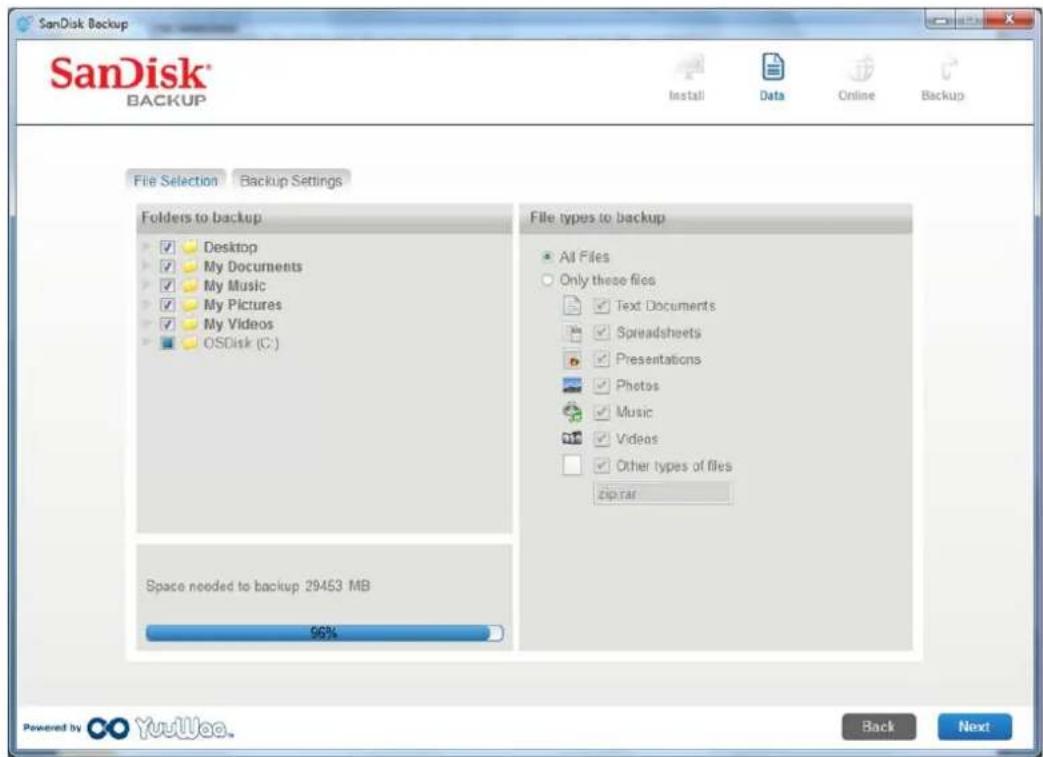Screen dimensions: 1043x757
Task: Click the SanDisk Backup title bar app icon
Action: [25, 24]
